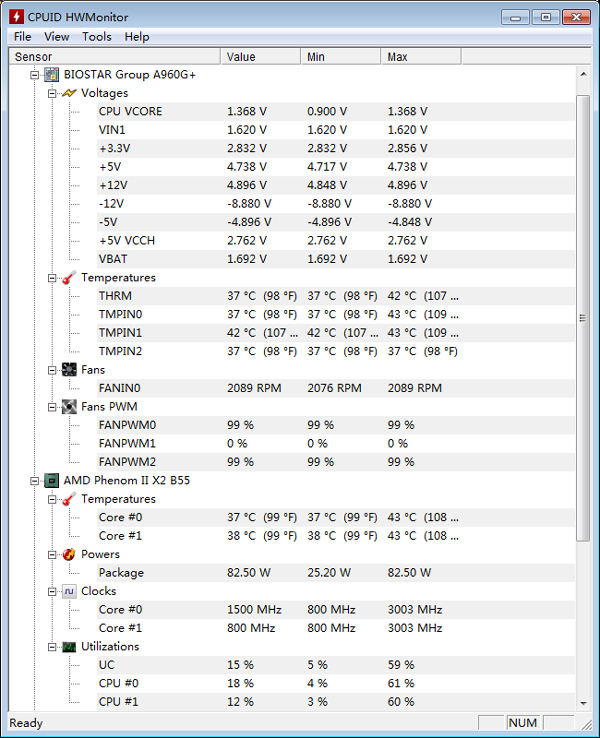The image size is (600, 738).
Task: Click the NUM indicator in status bar
Action: coord(522,722)
